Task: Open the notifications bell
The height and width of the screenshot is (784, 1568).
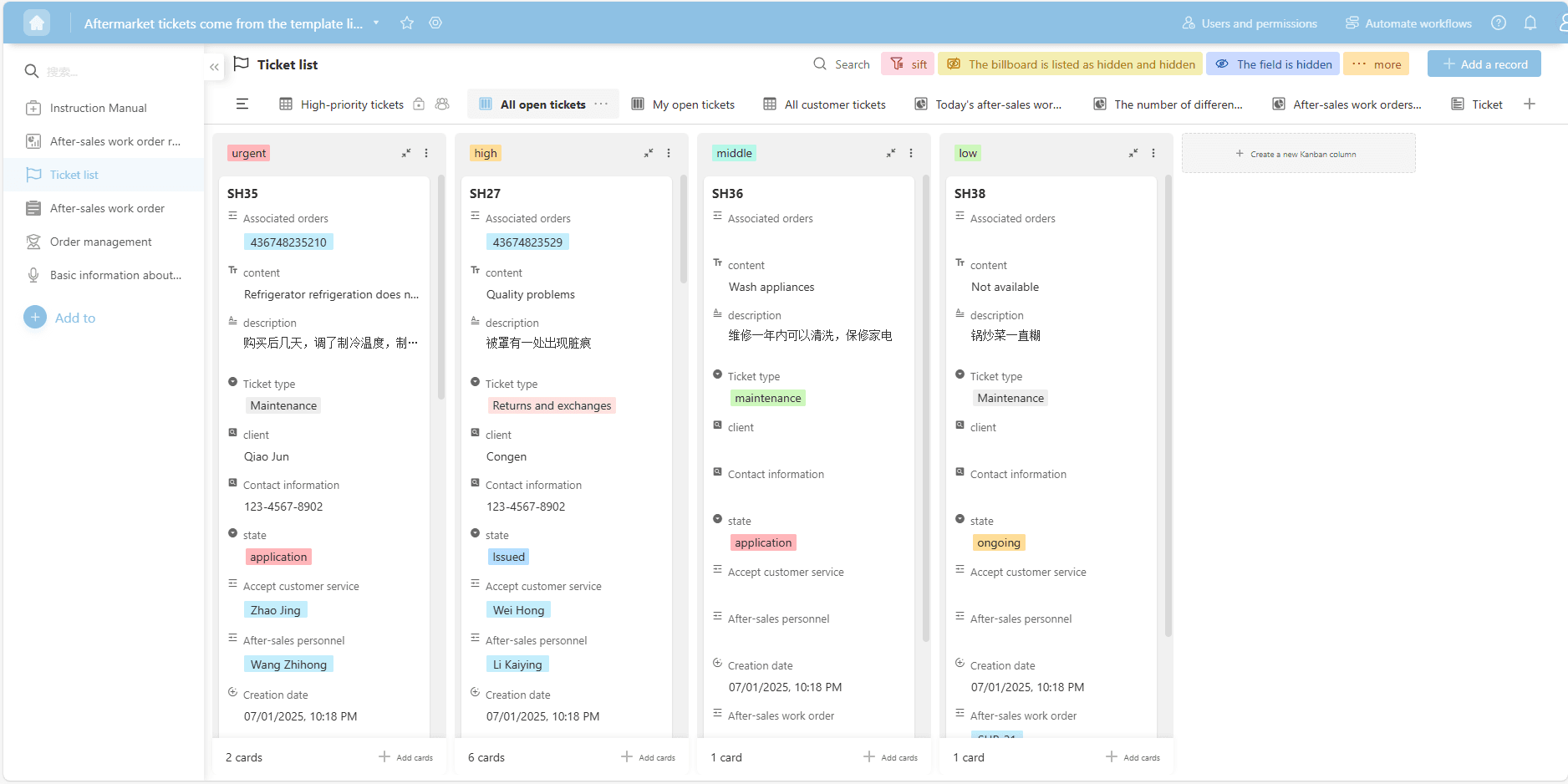Action: [1530, 23]
